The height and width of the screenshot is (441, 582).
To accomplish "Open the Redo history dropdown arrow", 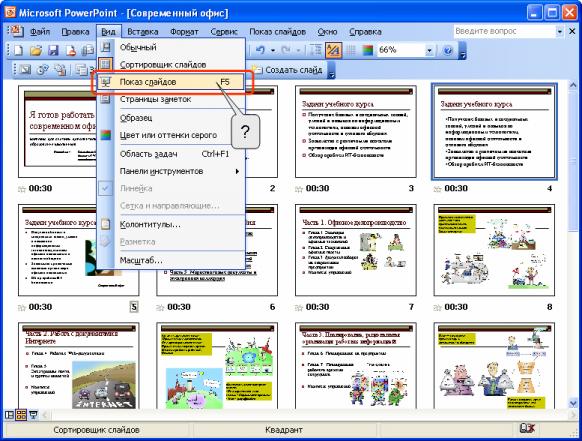I will [298, 50].
